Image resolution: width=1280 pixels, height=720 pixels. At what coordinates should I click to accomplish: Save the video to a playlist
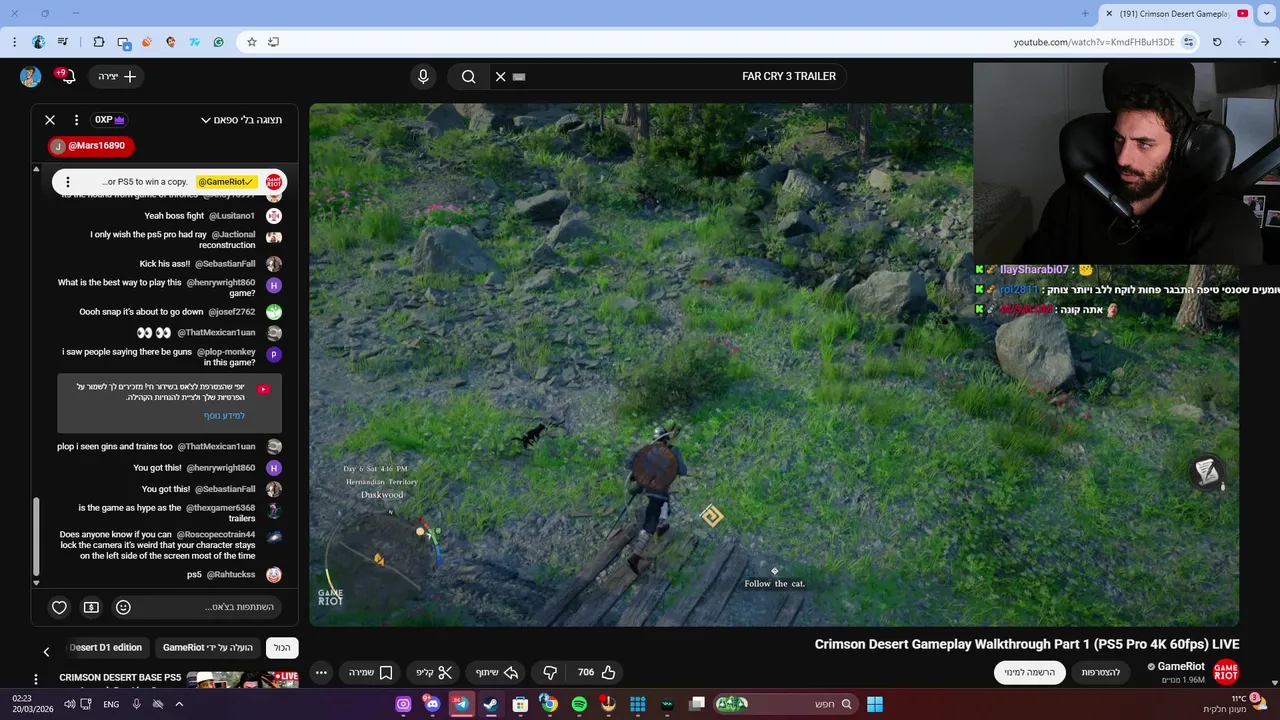[371, 673]
